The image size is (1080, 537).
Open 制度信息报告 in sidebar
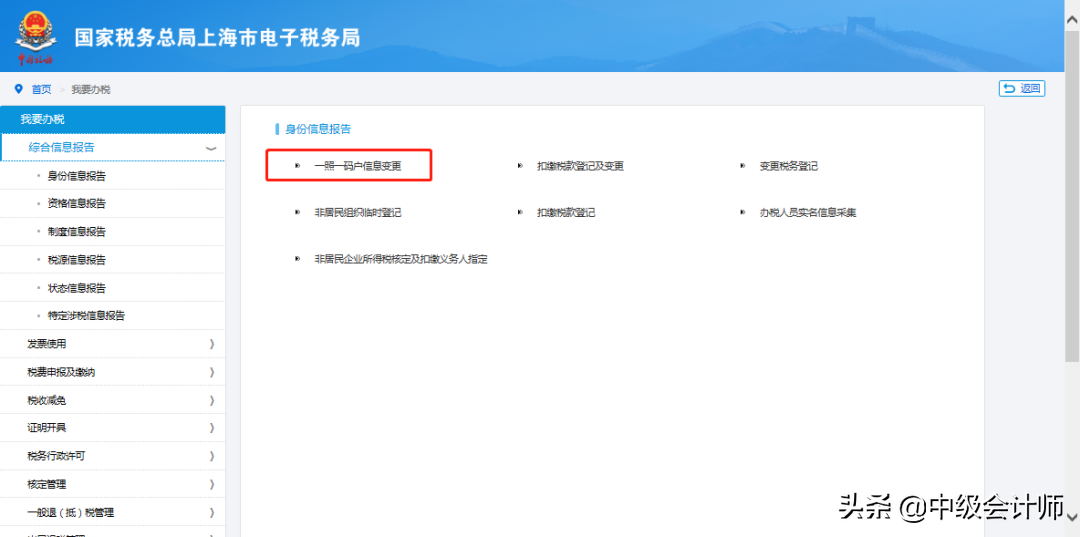[76, 232]
